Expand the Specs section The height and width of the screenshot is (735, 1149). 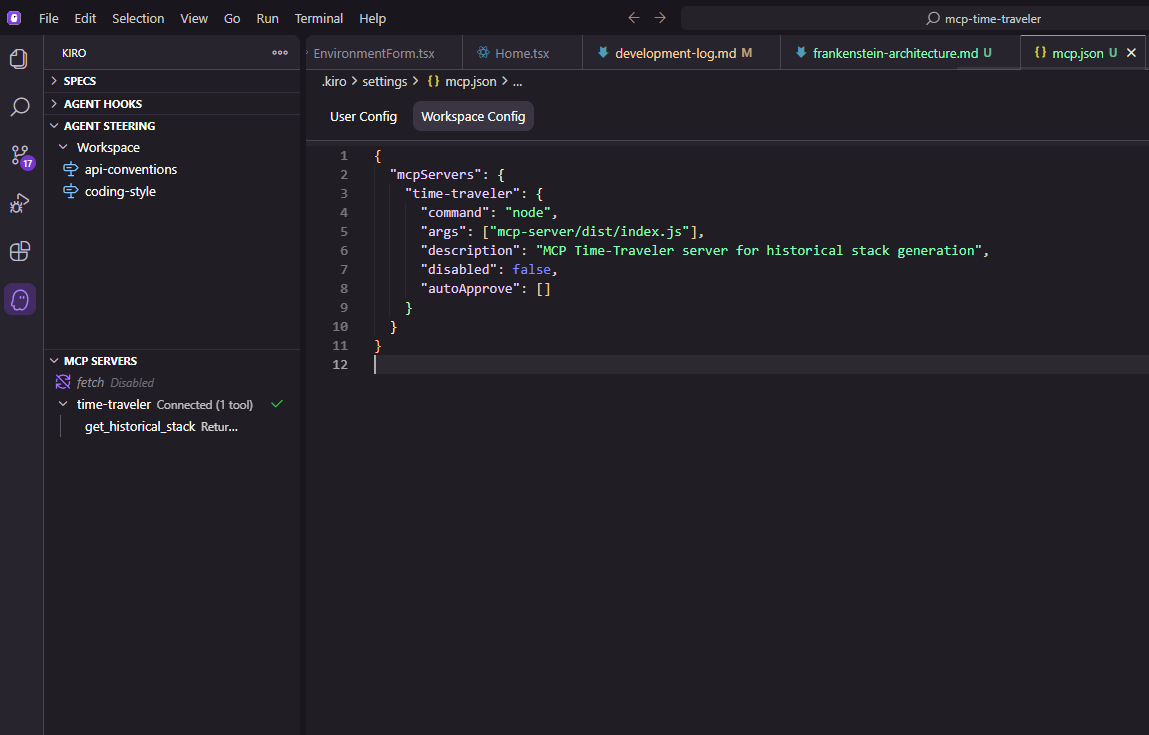pyautogui.click(x=80, y=81)
